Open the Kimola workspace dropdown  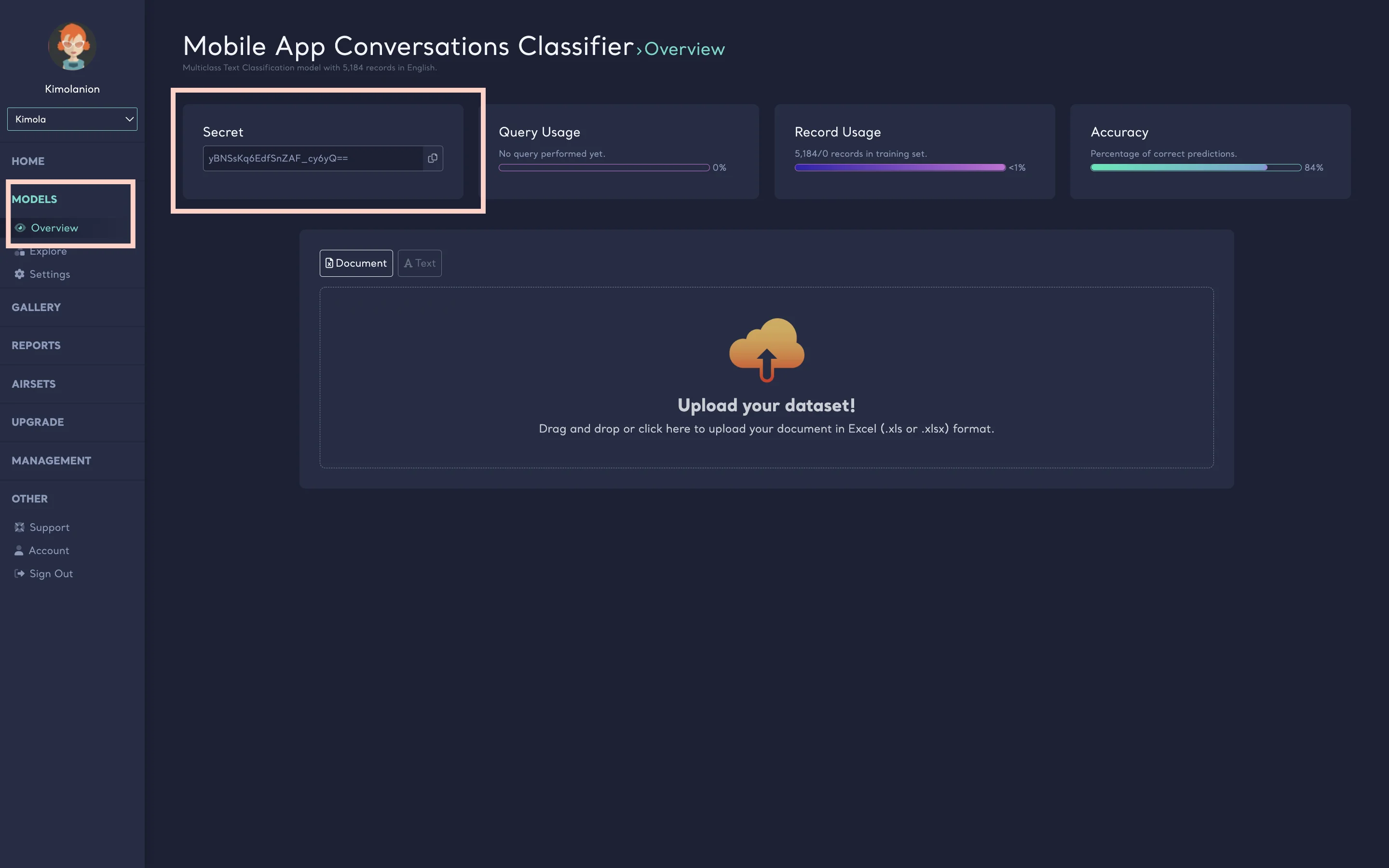[x=72, y=119]
